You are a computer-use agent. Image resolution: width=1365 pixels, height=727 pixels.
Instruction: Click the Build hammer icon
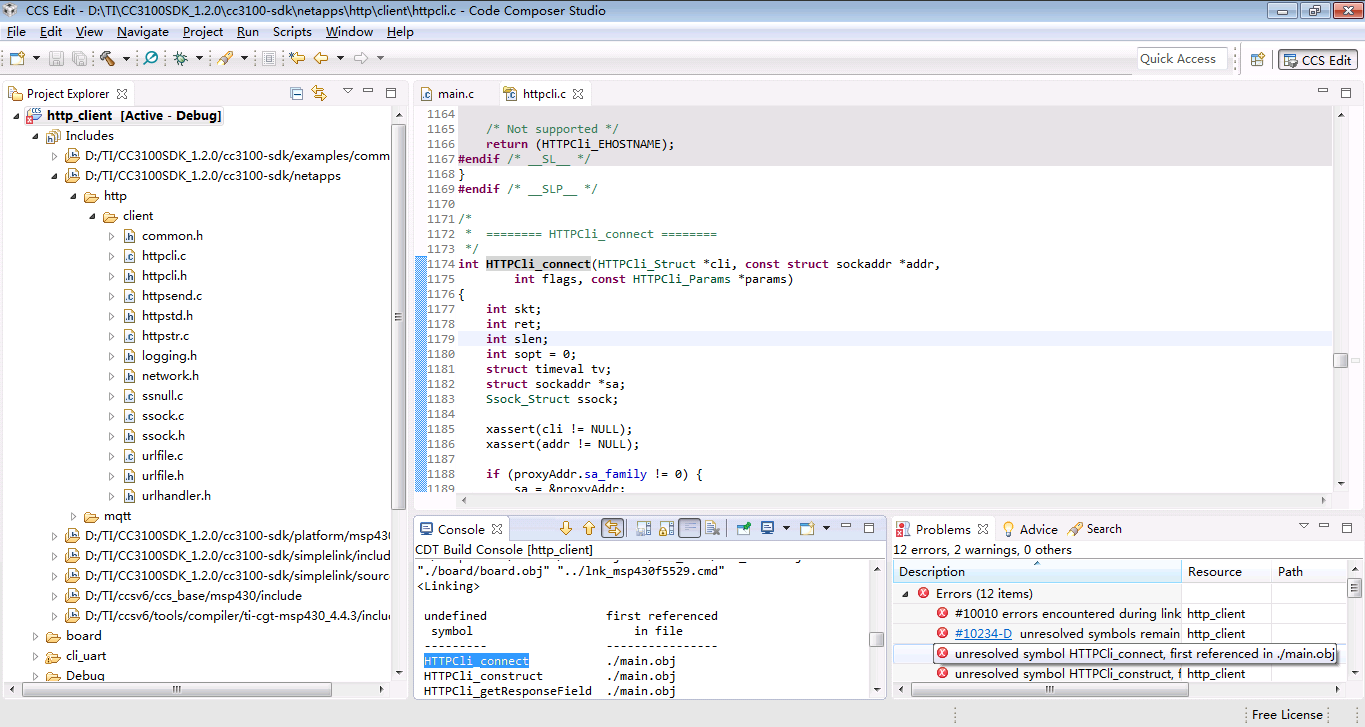107,59
